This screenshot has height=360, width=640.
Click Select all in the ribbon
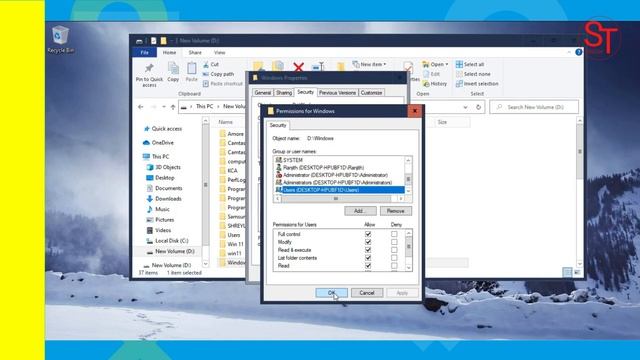pyautogui.click(x=470, y=64)
